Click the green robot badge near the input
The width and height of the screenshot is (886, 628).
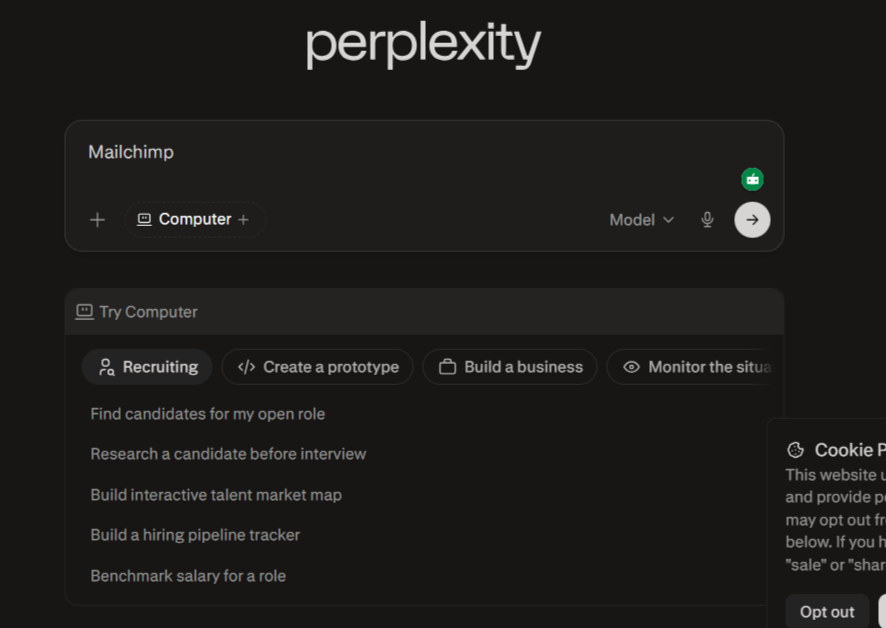[751, 179]
